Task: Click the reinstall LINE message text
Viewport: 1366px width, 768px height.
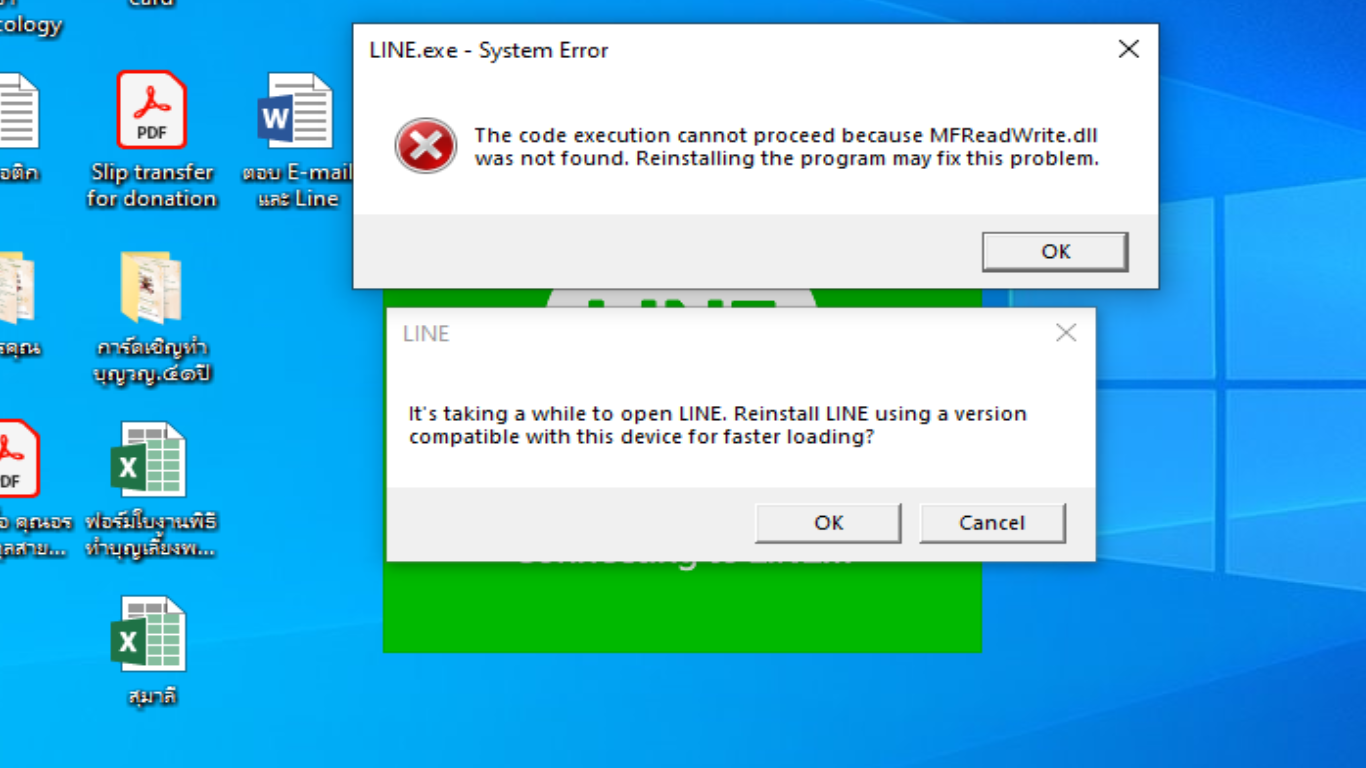Action: pos(717,425)
